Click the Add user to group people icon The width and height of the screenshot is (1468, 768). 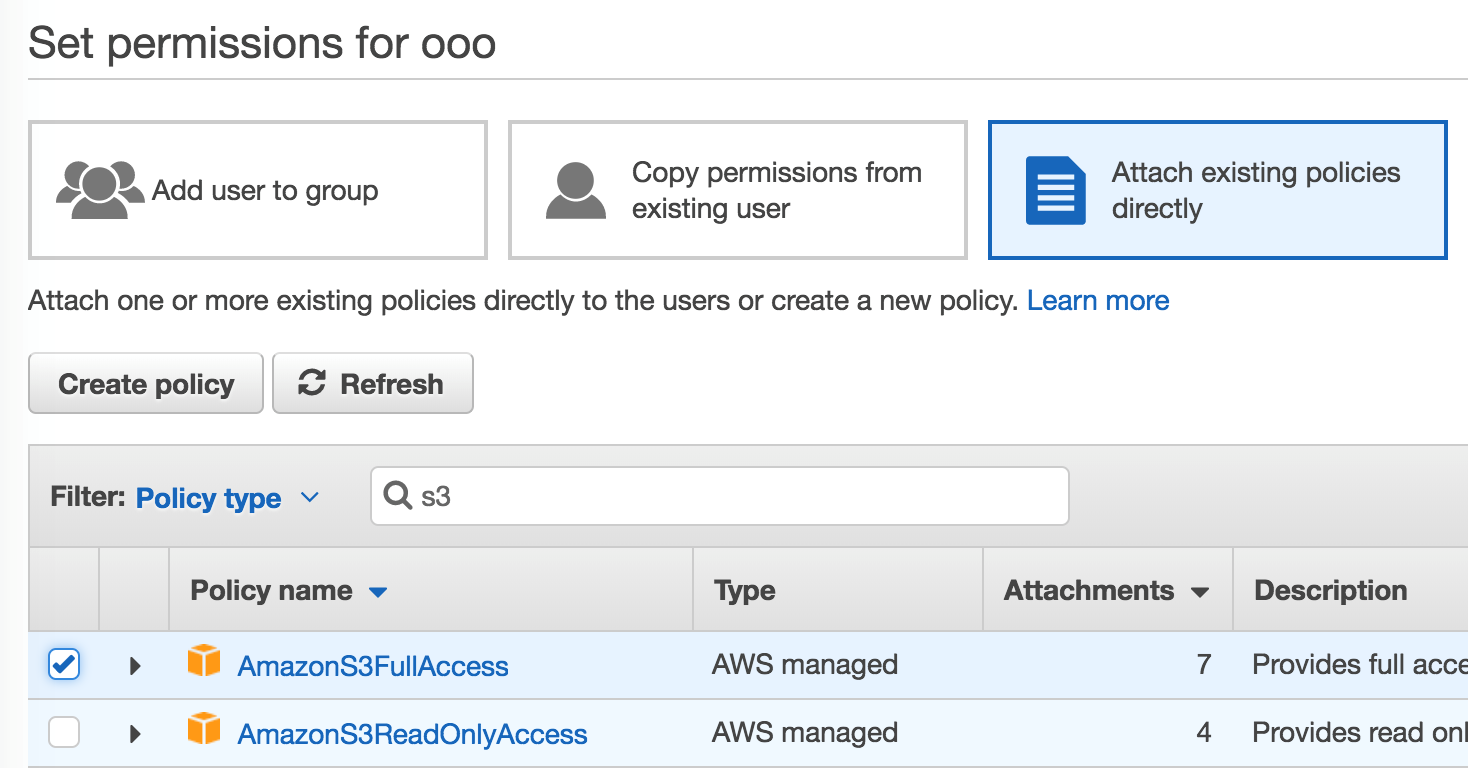[100, 189]
